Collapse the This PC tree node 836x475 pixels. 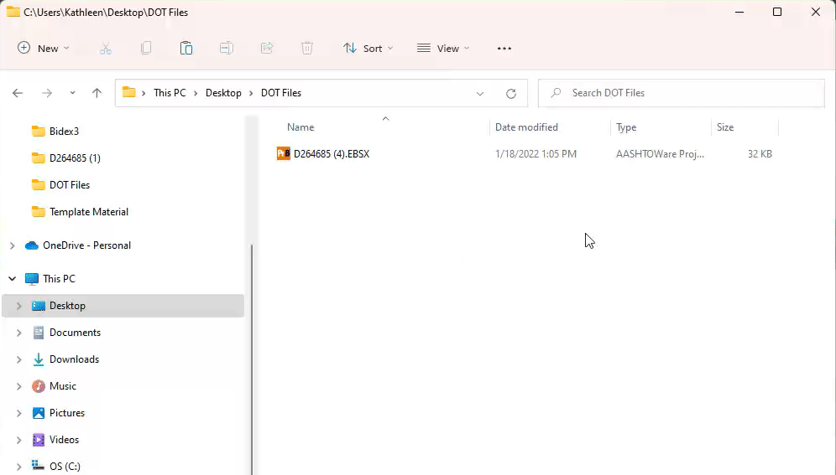(x=12, y=279)
